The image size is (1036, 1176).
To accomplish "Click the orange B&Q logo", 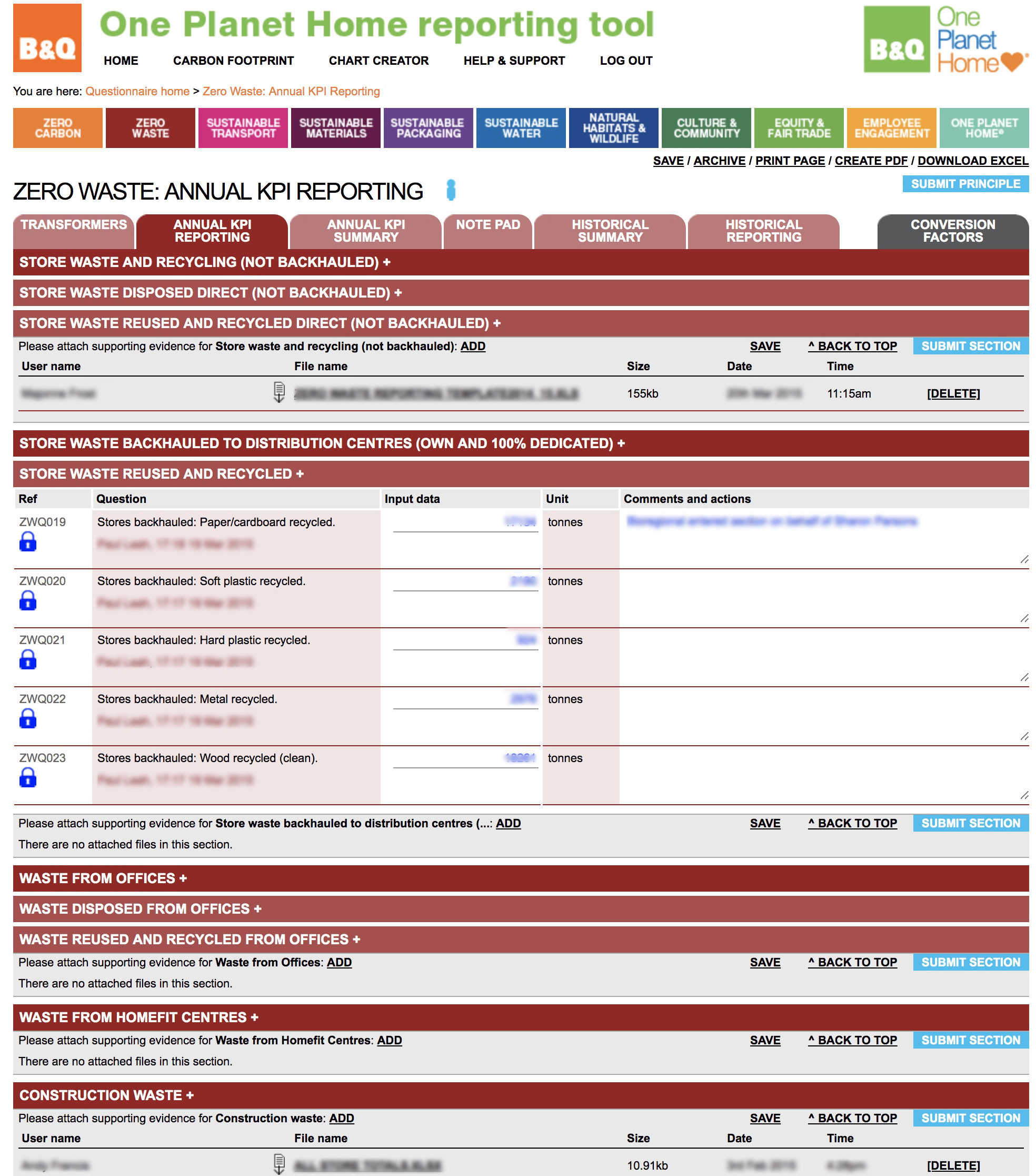I will 47,38.
